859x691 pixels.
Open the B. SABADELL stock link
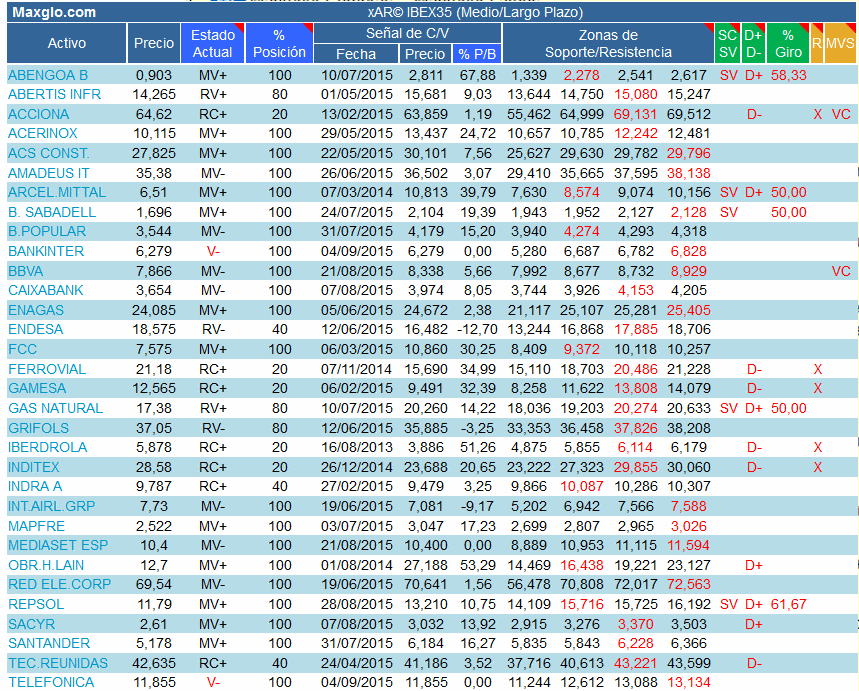point(52,212)
